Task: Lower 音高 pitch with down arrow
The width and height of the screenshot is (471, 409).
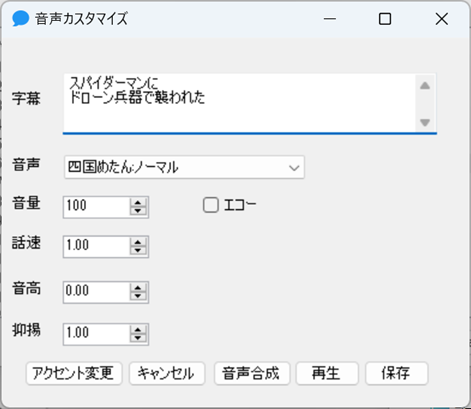Action: (138, 296)
